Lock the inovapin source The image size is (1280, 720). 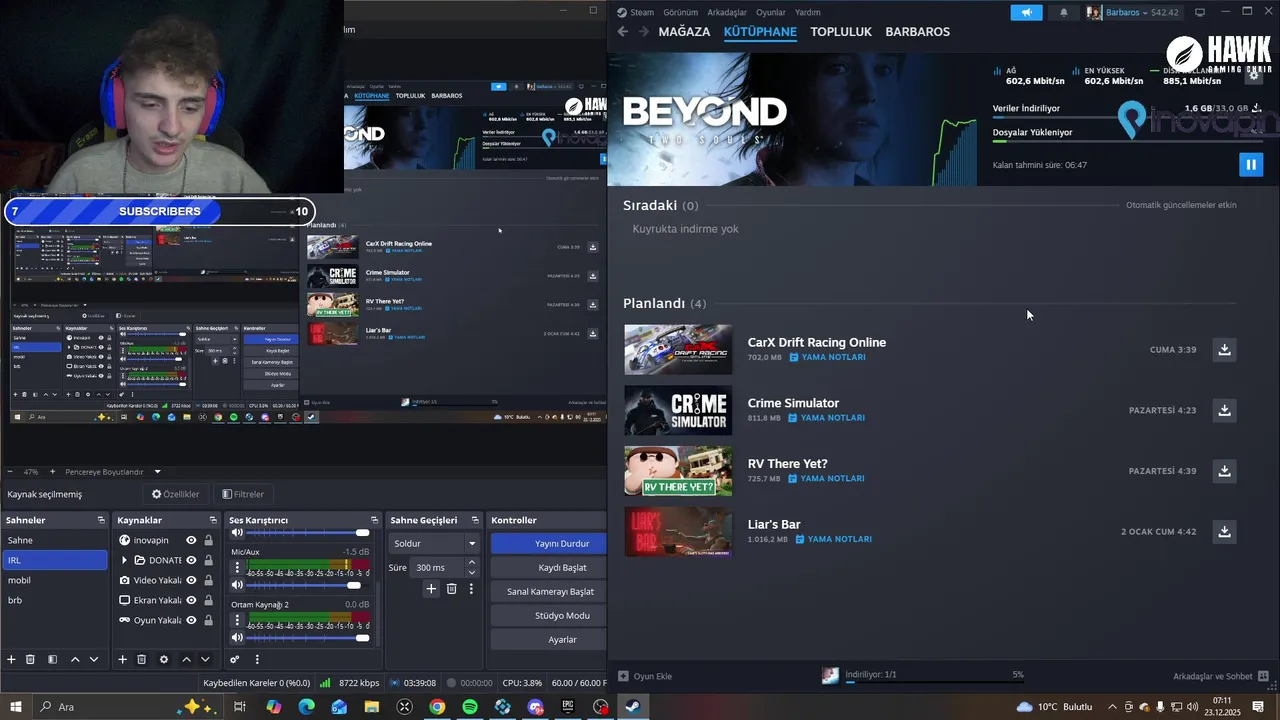pos(208,540)
